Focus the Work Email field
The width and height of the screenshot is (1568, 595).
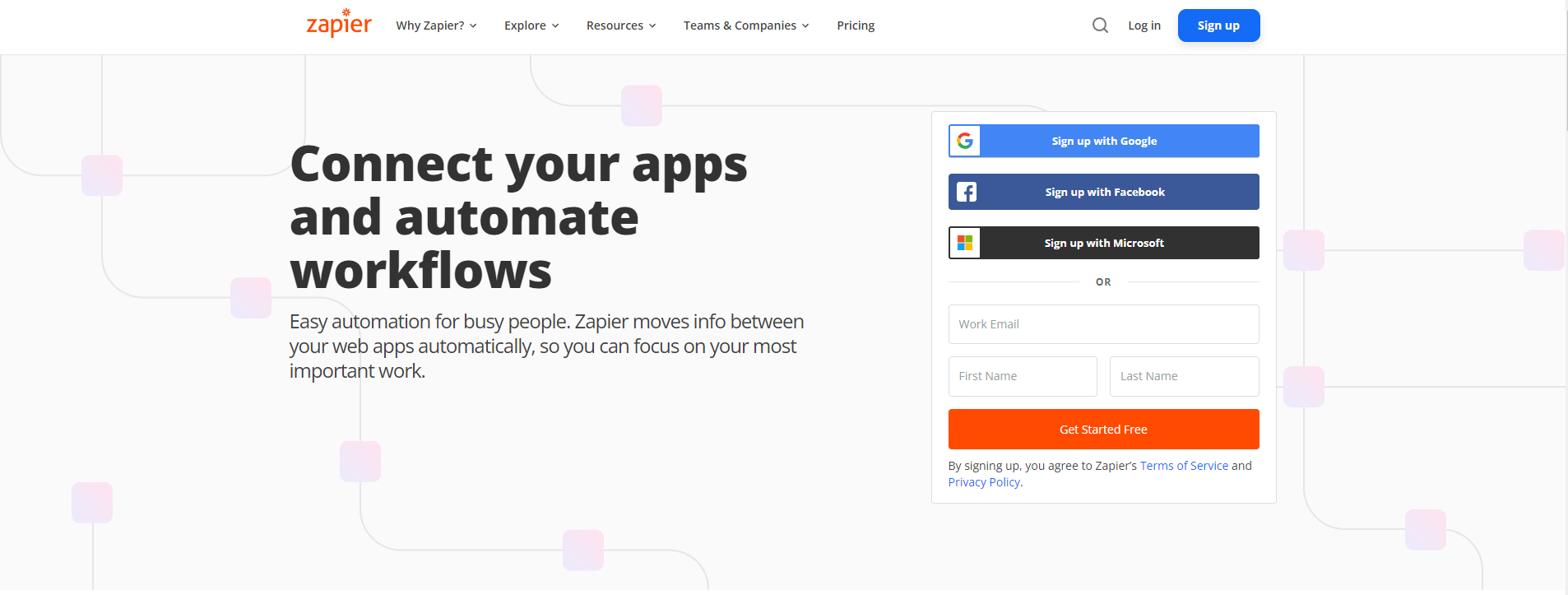tap(1103, 324)
